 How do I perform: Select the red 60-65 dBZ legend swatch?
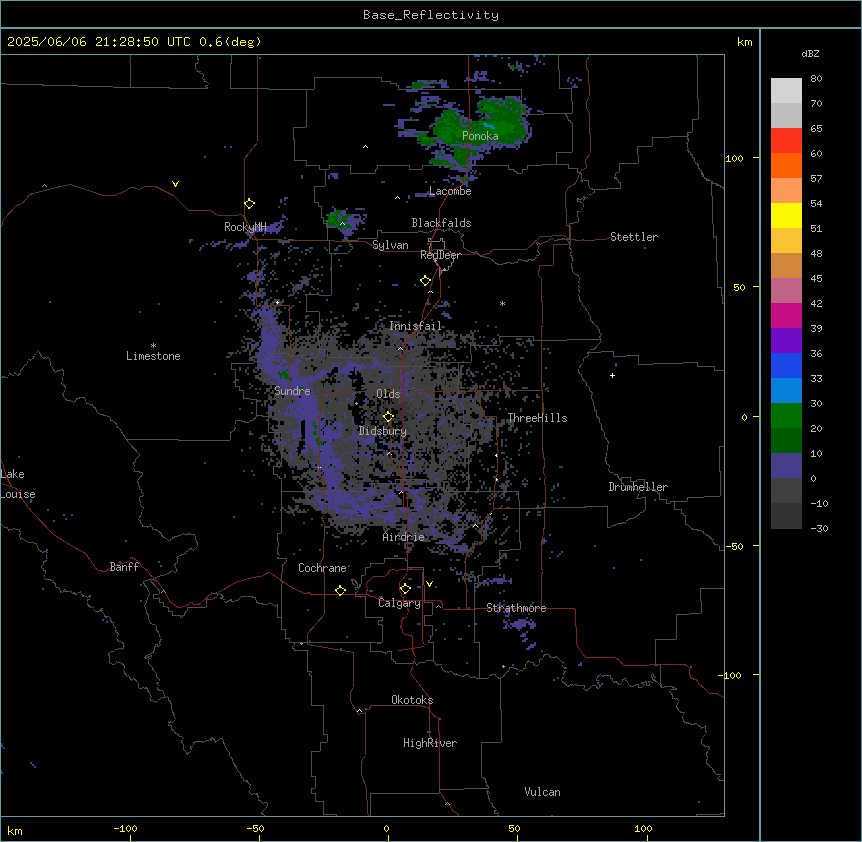coord(786,140)
